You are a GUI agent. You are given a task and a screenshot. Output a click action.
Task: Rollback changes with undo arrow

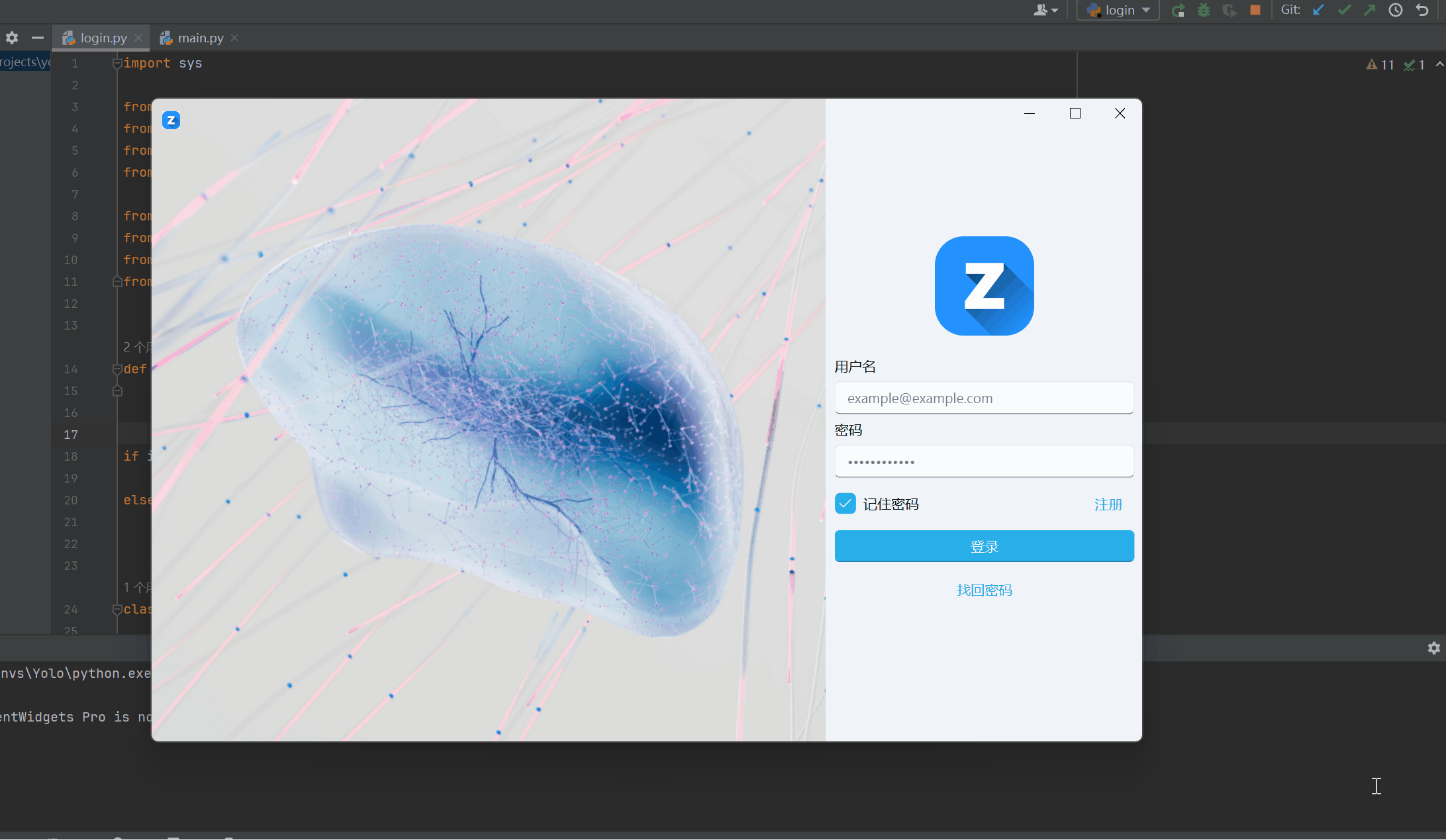pyautogui.click(x=1422, y=10)
